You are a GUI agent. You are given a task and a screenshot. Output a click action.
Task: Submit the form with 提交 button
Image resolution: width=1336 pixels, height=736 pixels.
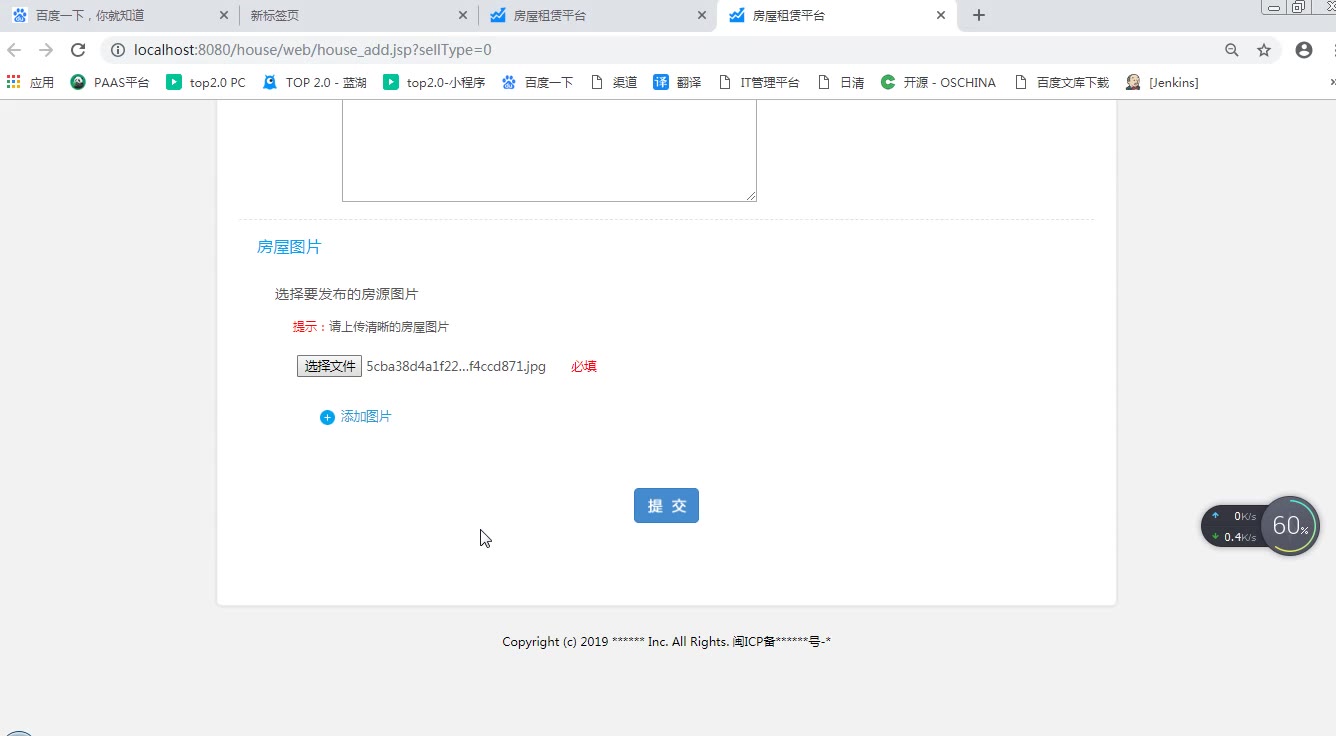coord(666,506)
